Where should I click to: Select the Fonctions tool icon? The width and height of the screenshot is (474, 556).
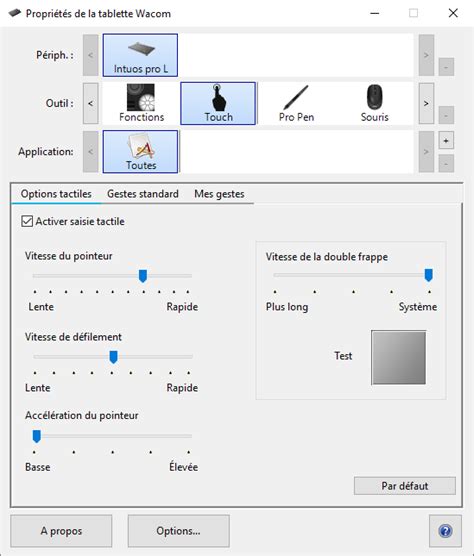[x=141, y=103]
